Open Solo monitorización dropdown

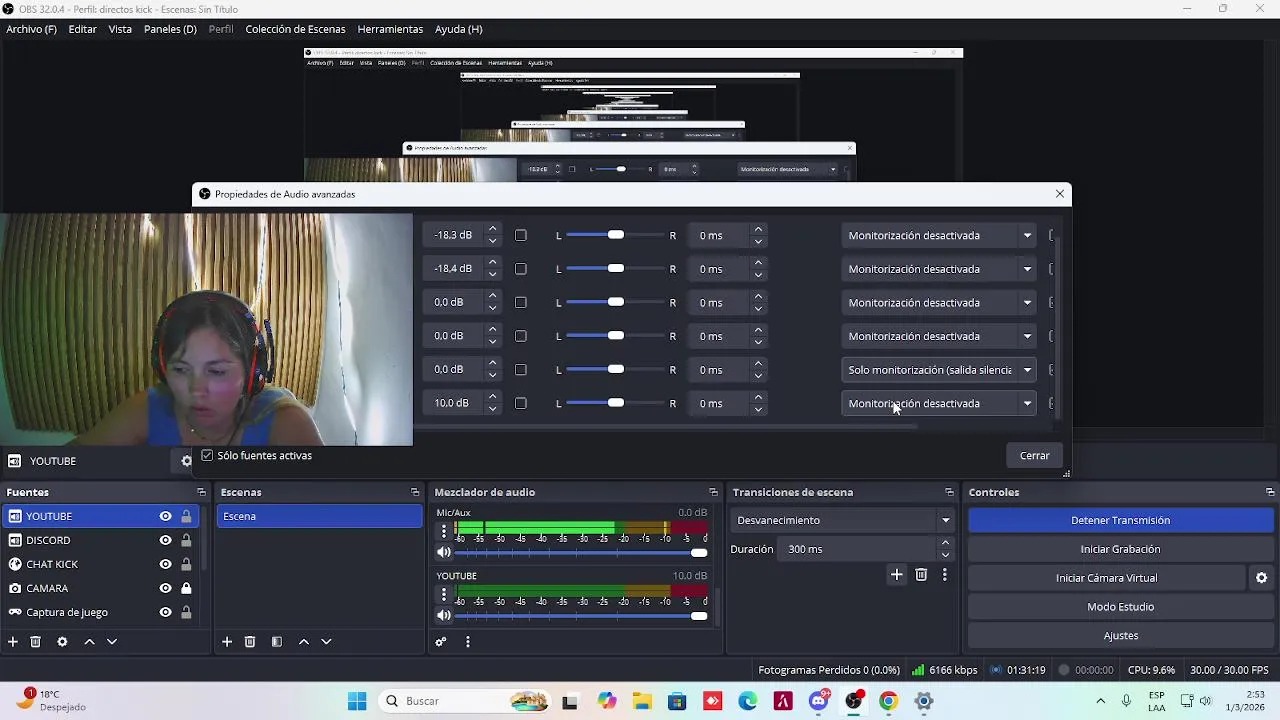(938, 370)
